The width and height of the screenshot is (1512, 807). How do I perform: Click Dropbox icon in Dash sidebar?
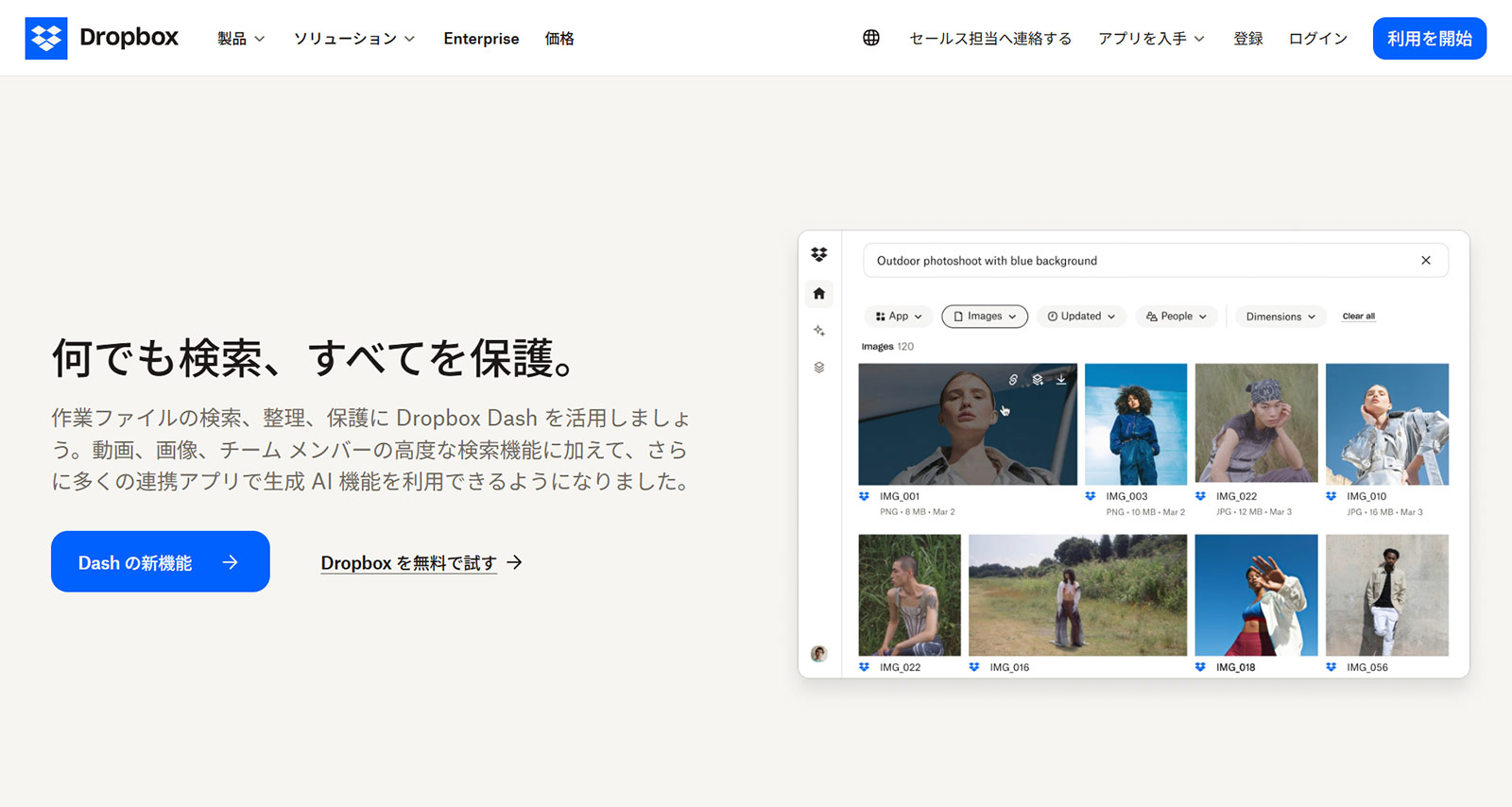tap(819, 254)
